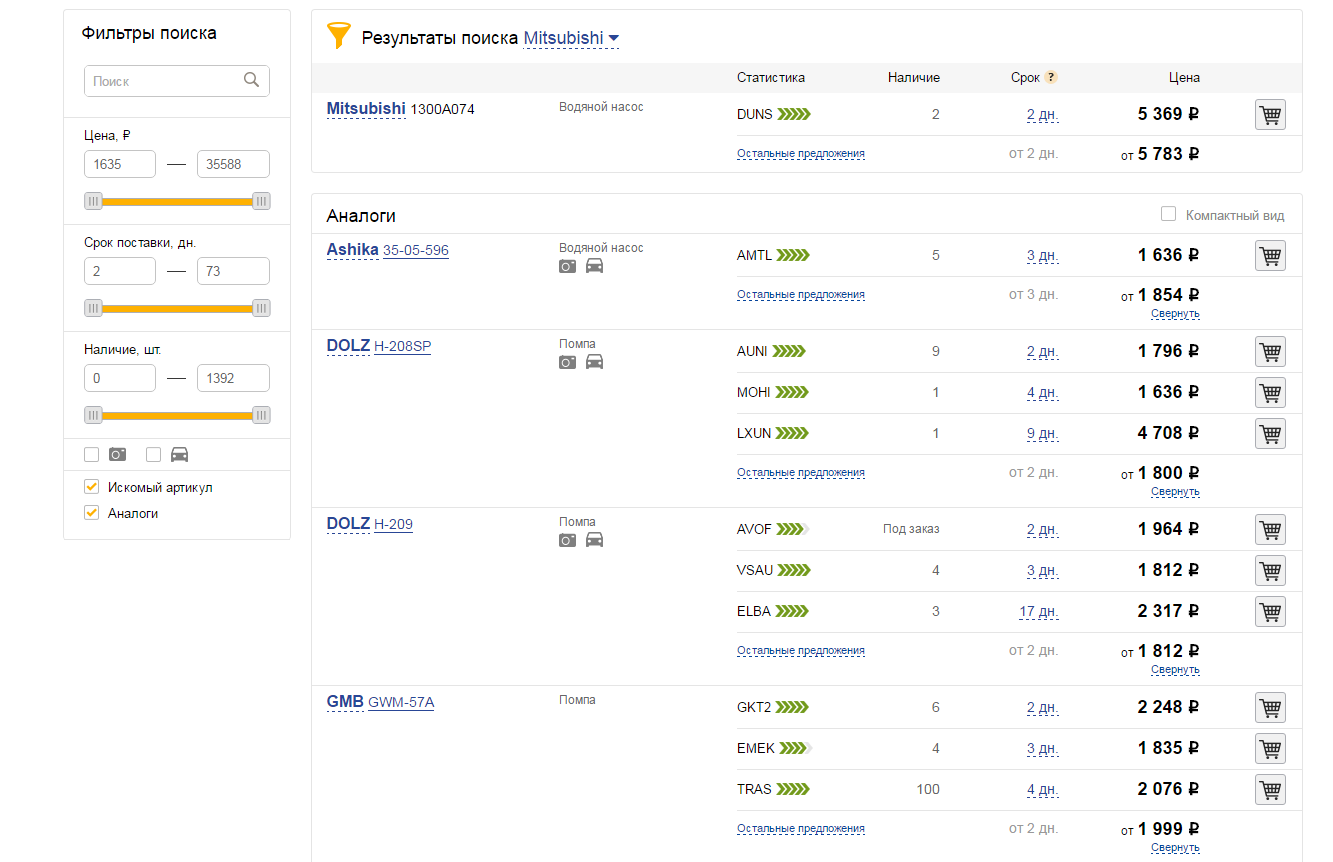Add LXUN 4 708 ₽ offer to cart

[1270, 434]
